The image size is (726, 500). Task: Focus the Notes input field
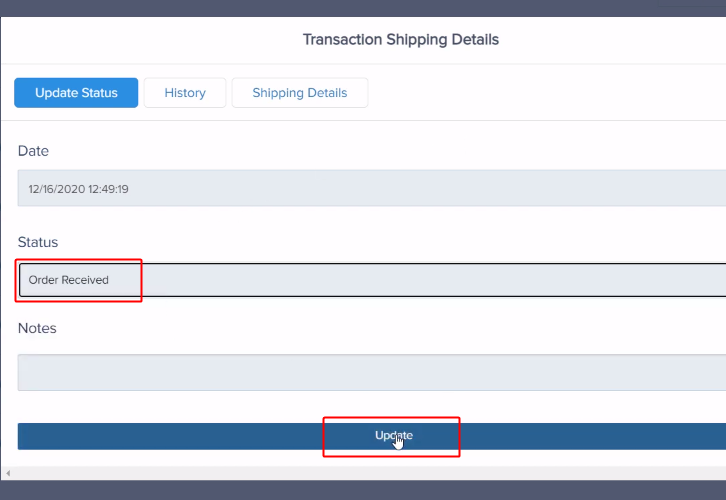point(372,372)
